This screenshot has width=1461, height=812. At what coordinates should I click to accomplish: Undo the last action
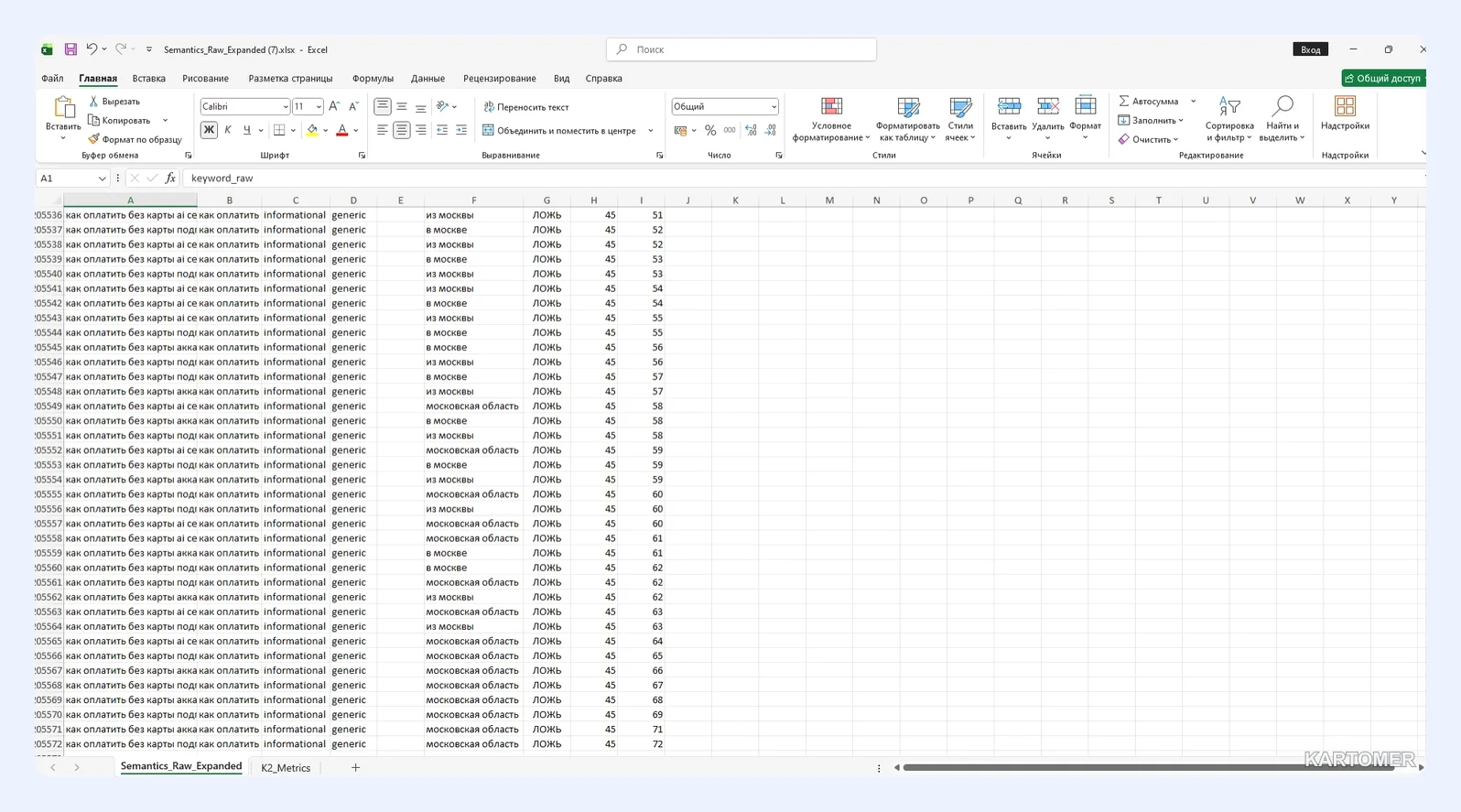92,49
